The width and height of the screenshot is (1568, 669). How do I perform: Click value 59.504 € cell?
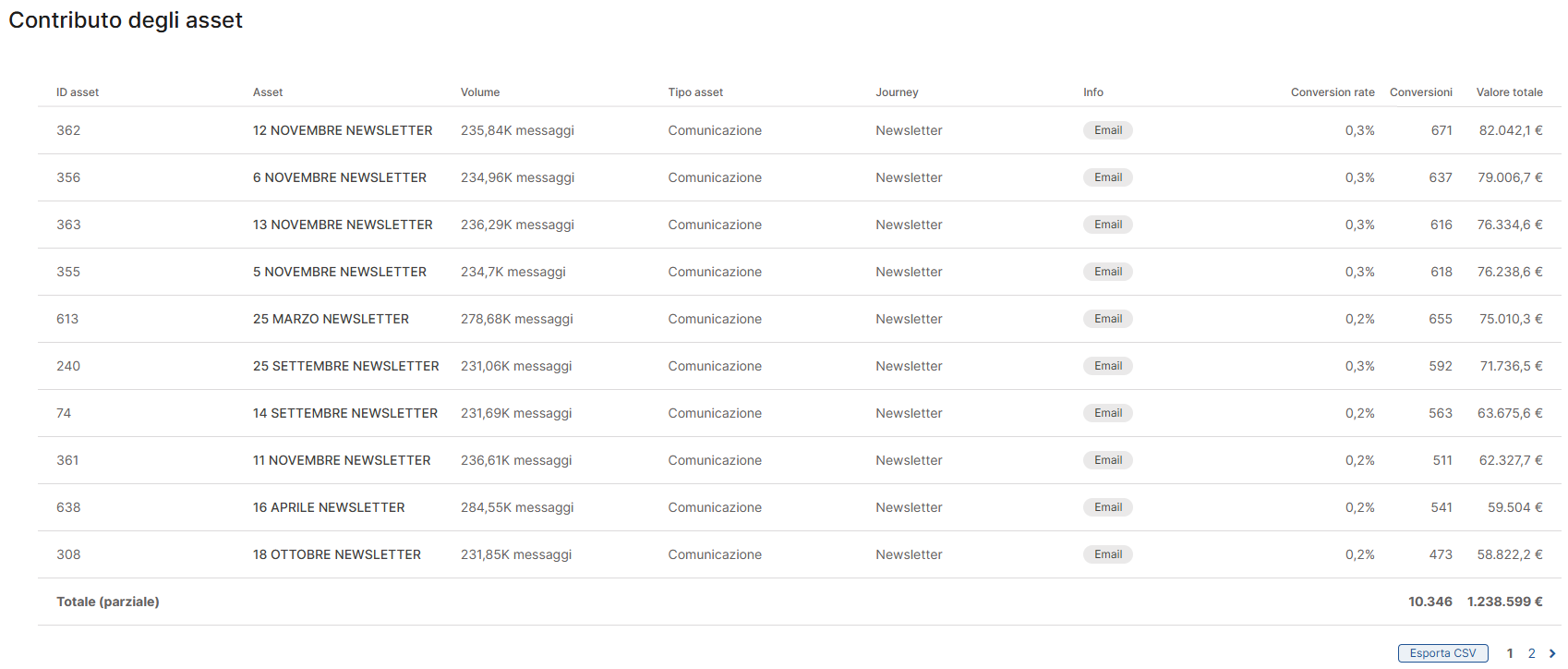click(1515, 507)
